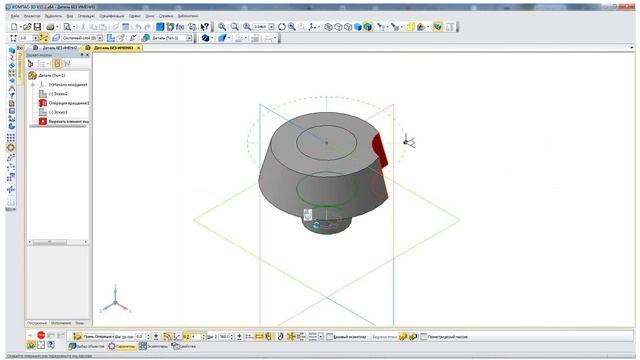The image size is (640, 360).
Task: Click the blue question-mark help icon in the property bar
Action: coord(51,345)
